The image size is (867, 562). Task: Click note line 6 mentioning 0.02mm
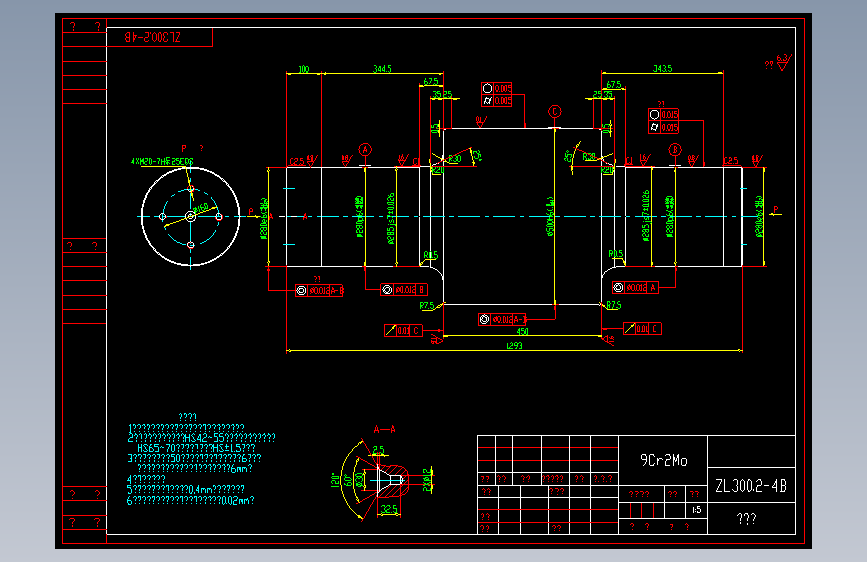[191, 500]
